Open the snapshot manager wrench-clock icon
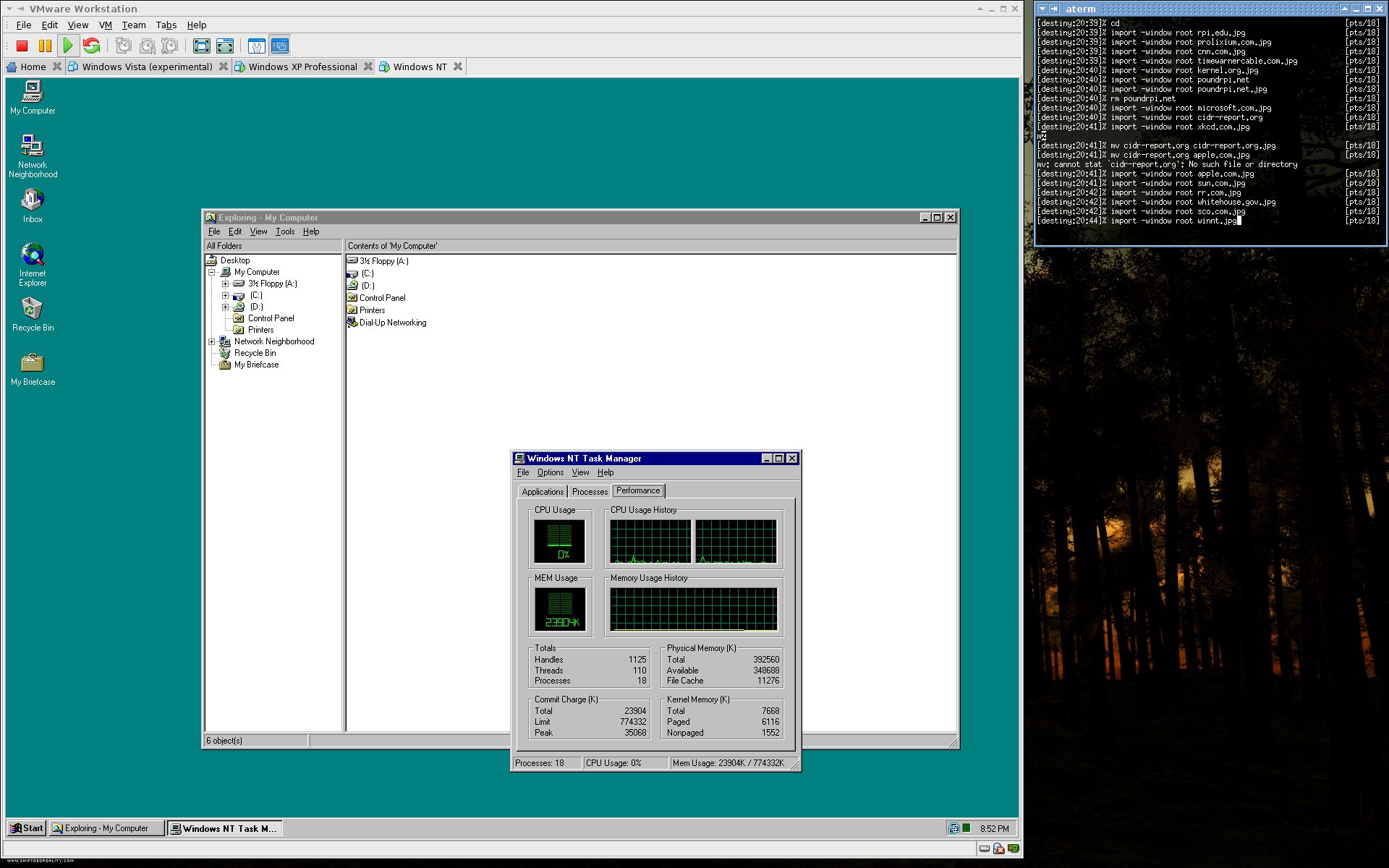The height and width of the screenshot is (868, 1389). [170, 46]
